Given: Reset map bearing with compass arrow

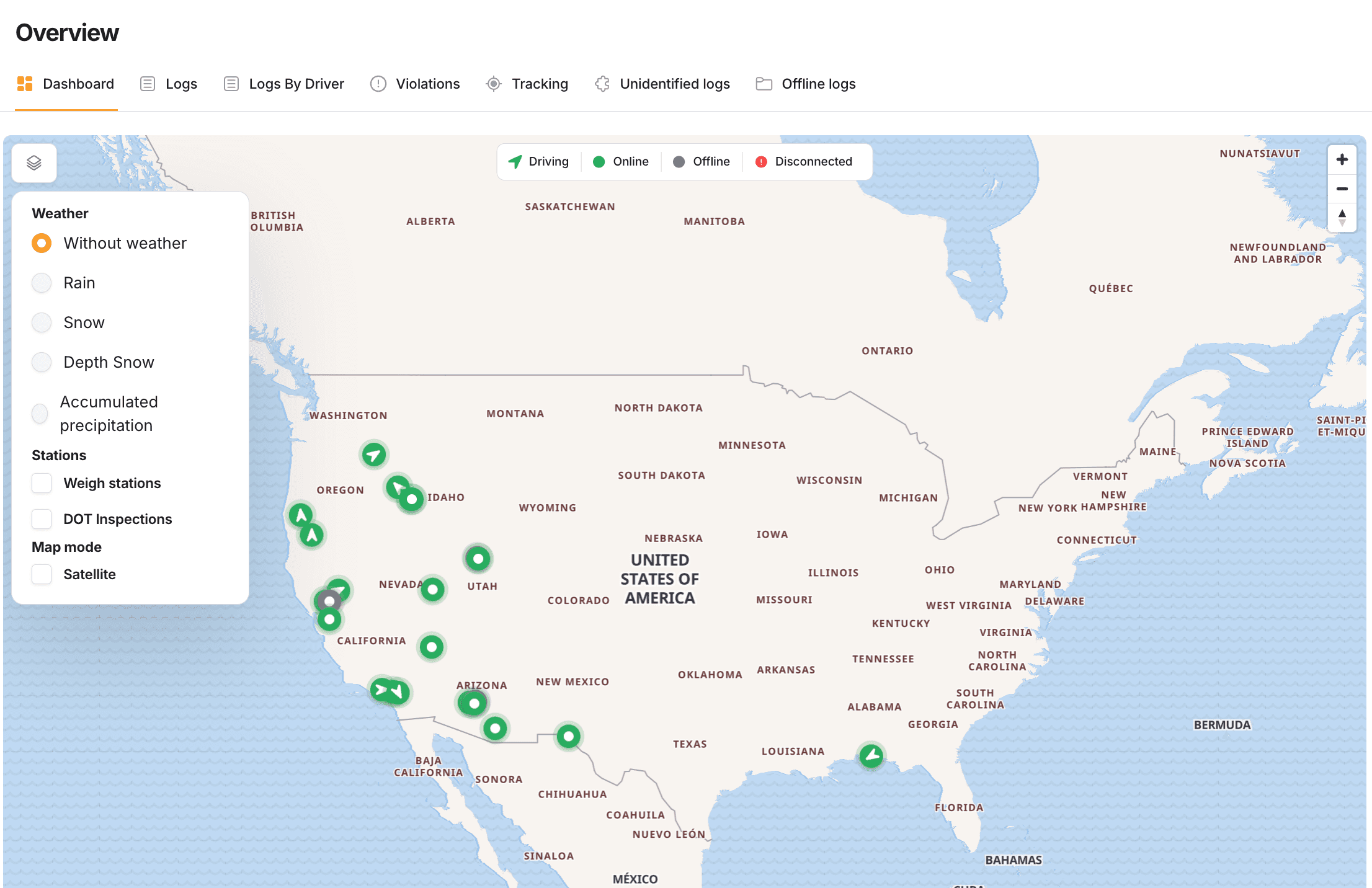Looking at the screenshot, I should 1342,217.
